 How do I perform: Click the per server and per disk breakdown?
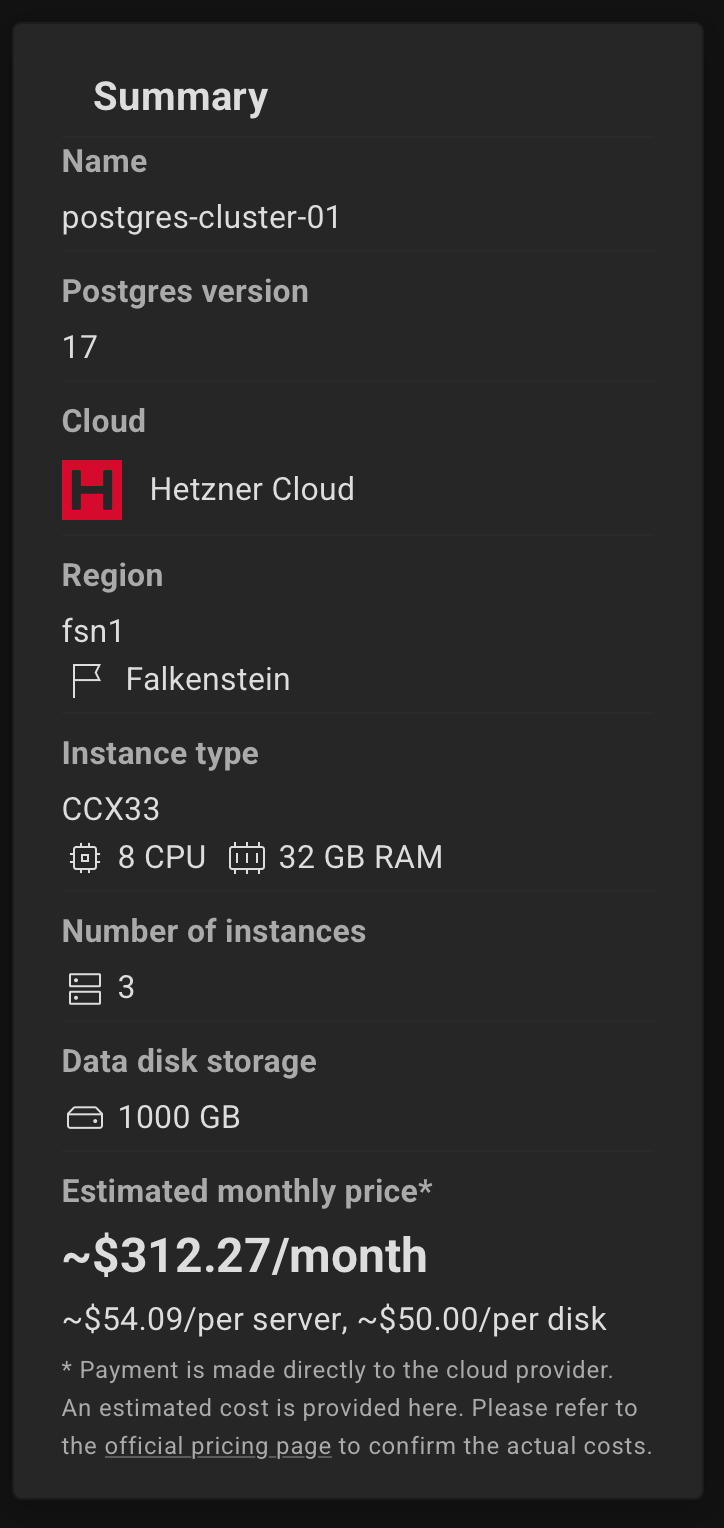tap(334, 1319)
